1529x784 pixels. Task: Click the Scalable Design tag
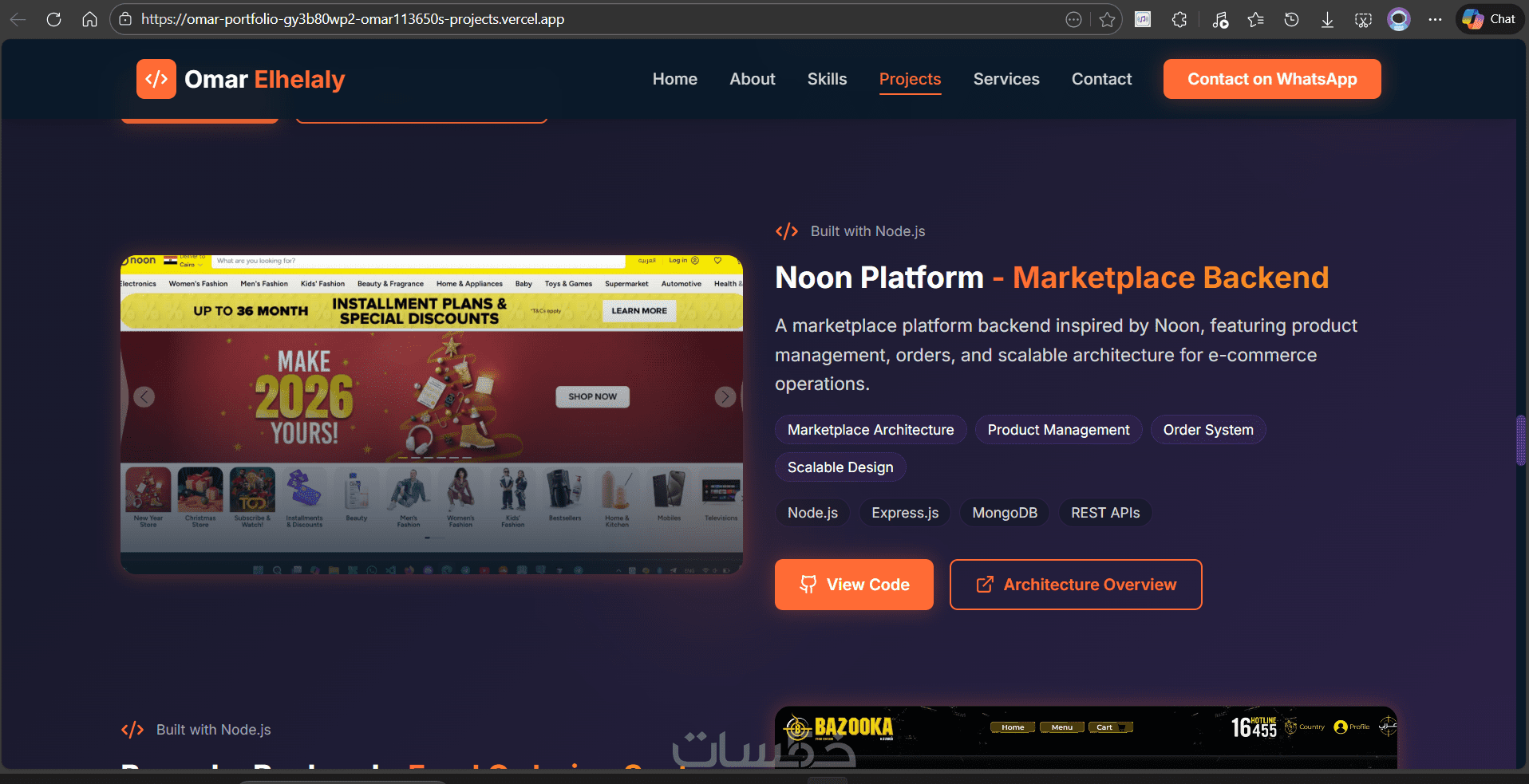(840, 467)
